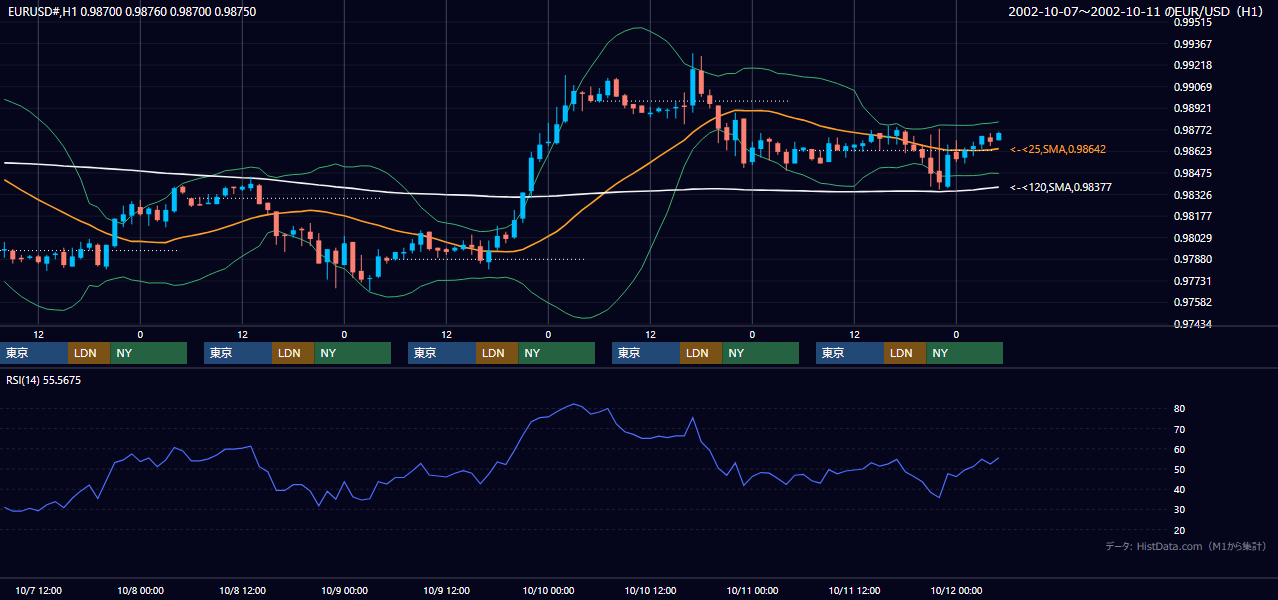Viewport: 1278px width, 600px height.
Task: Click price axis value 0.97582
Action: 1193,302
